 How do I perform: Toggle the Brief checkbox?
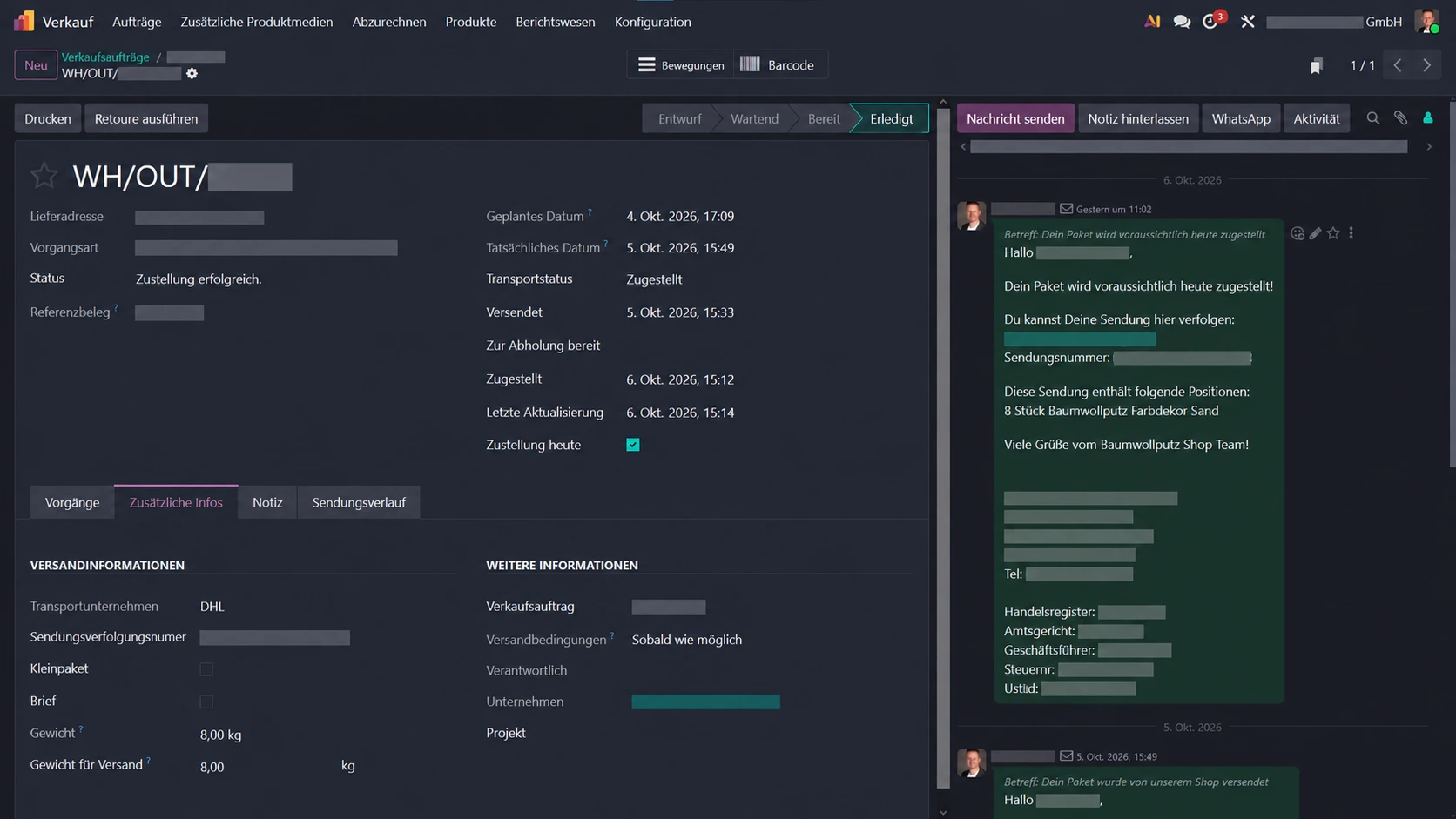(x=206, y=702)
